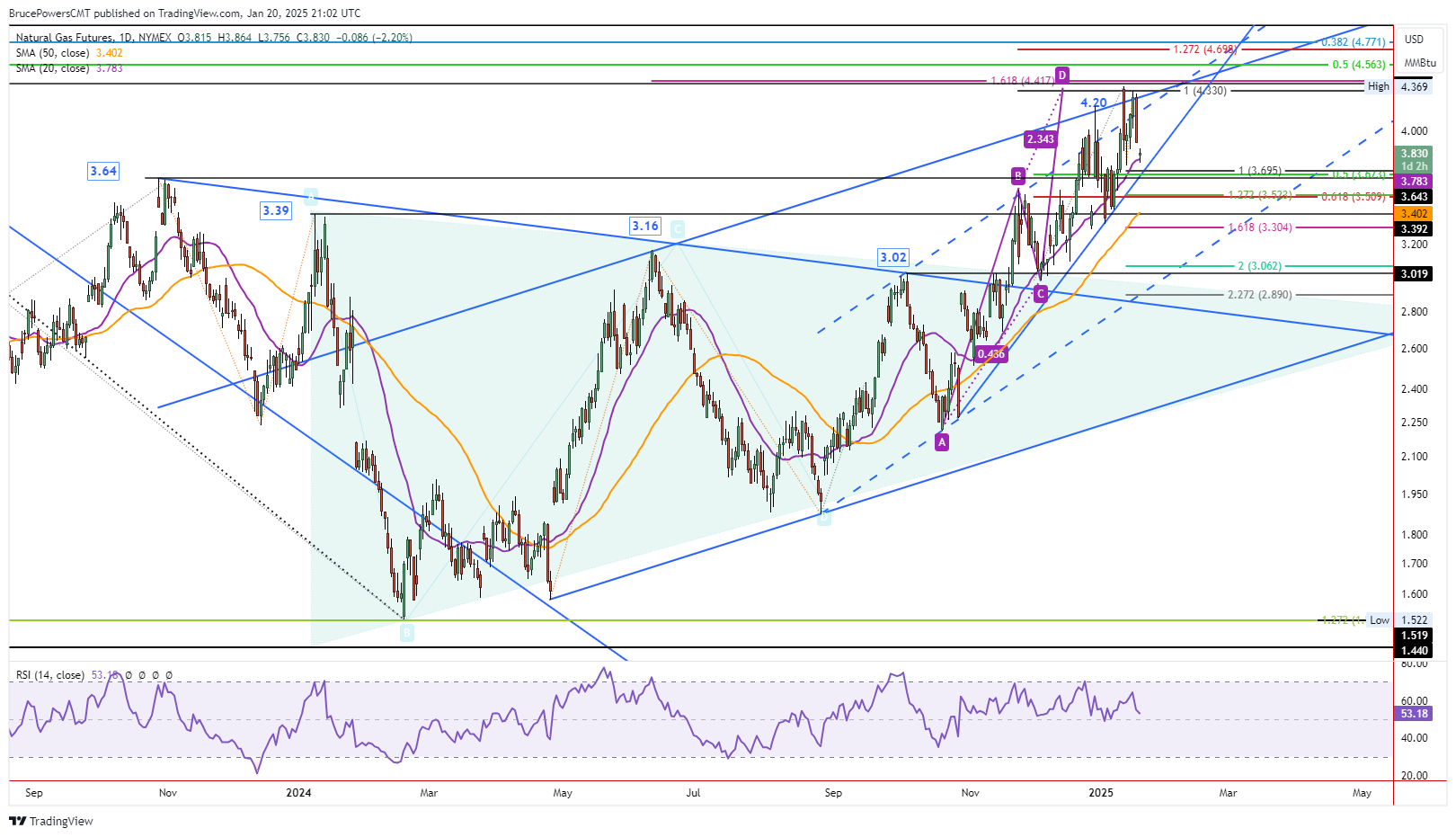Image resolution: width=1456 pixels, height=837 pixels.
Task: Select the black 3.392 price tag
Action: [x=1414, y=229]
